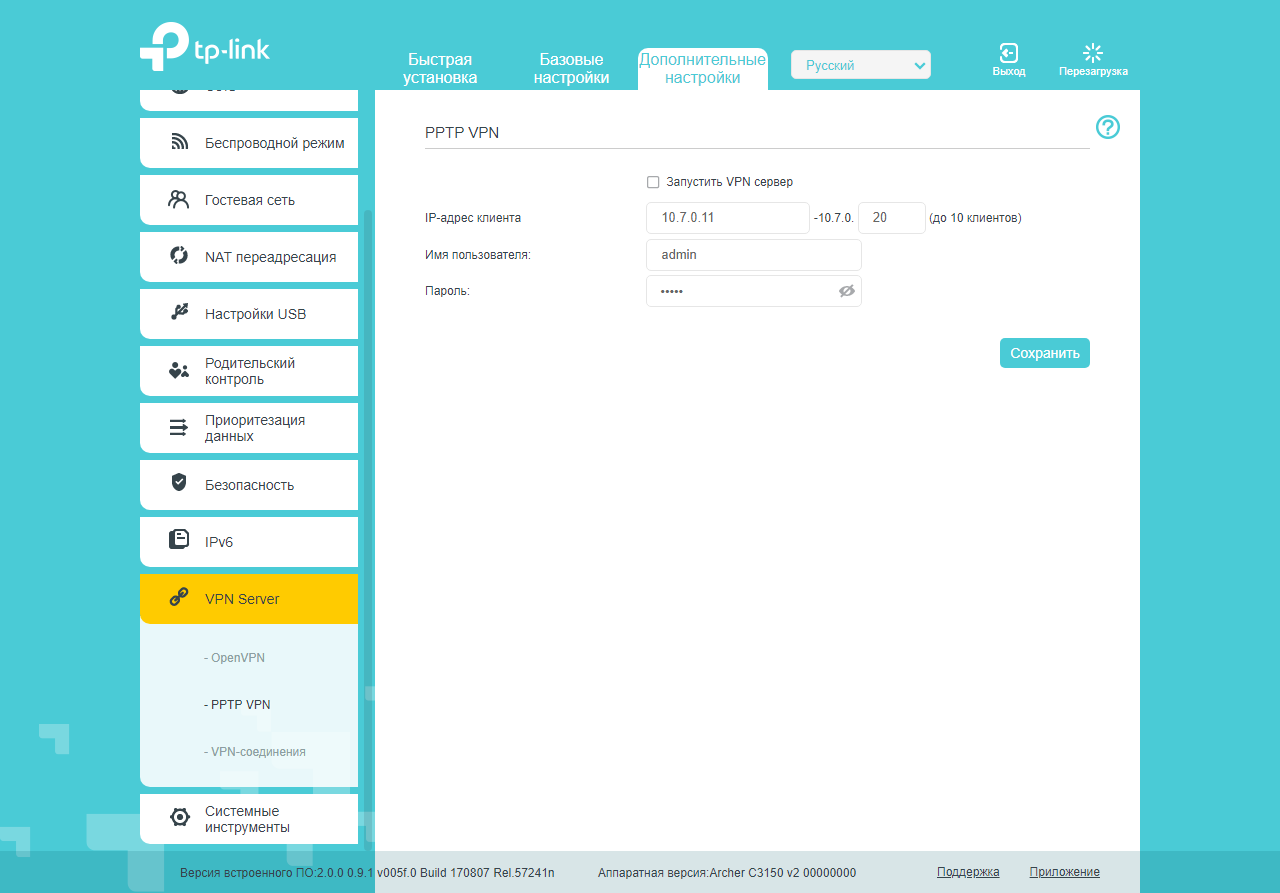Collapse the VPN Server menu section

pyautogui.click(x=249, y=599)
